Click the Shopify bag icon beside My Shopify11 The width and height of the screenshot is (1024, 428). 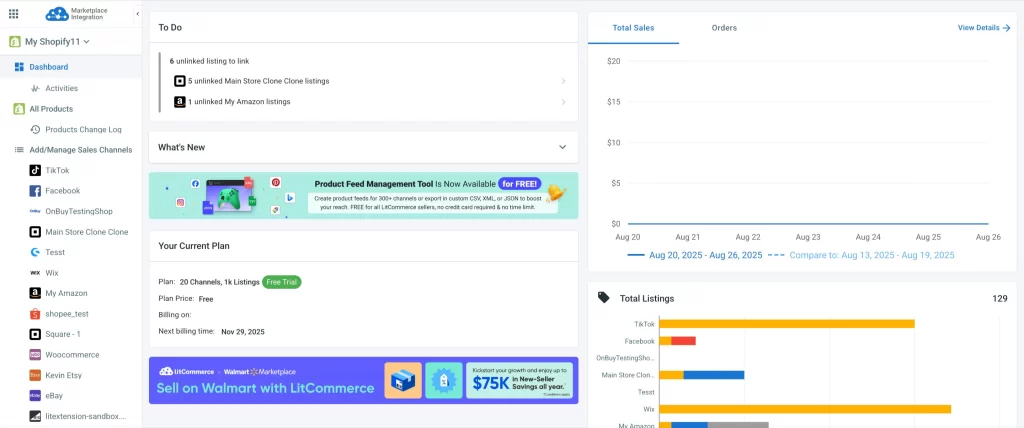click(x=15, y=42)
